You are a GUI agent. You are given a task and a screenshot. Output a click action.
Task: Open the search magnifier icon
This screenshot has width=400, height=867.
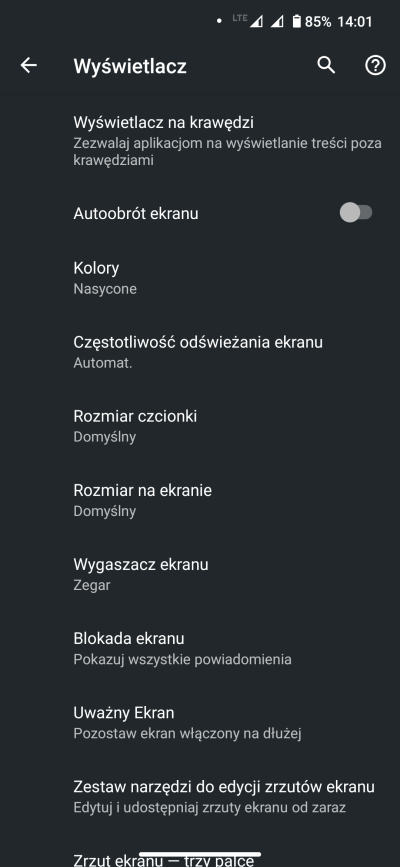(x=326, y=65)
